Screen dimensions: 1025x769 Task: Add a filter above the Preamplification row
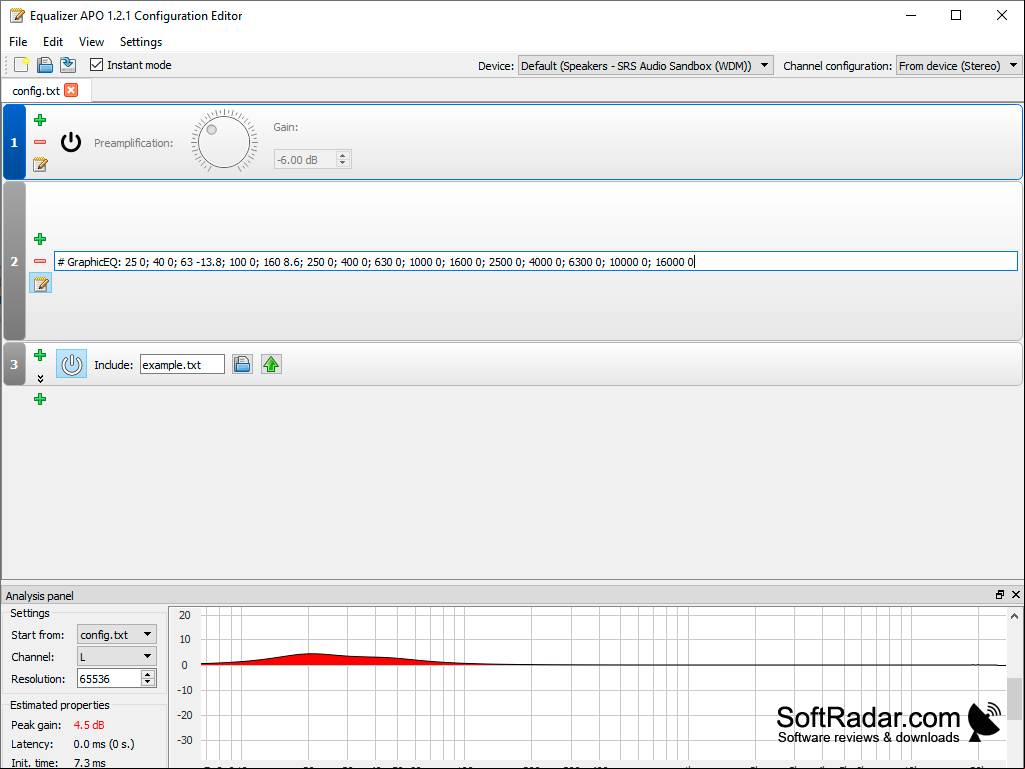(x=40, y=120)
